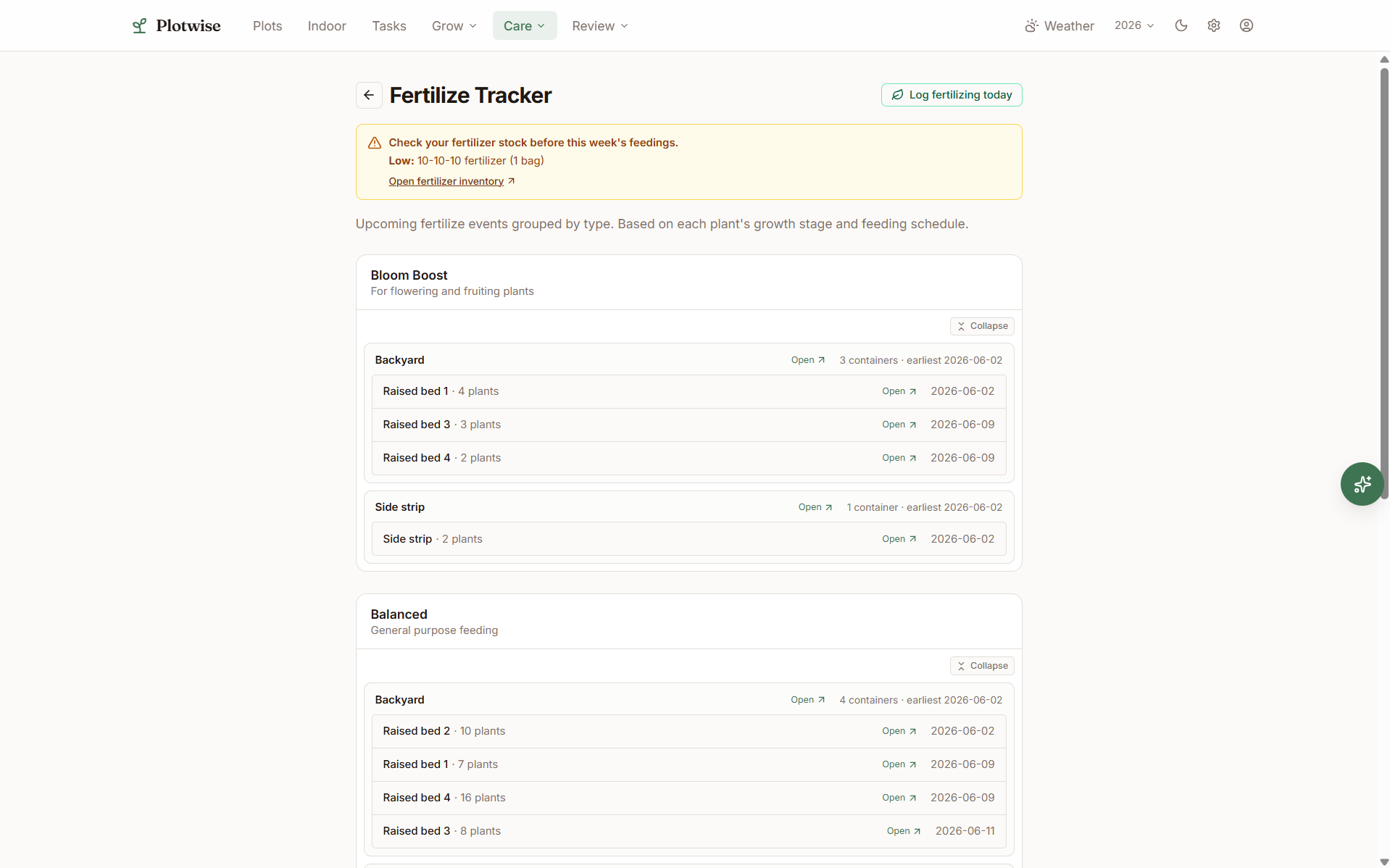Image resolution: width=1390 pixels, height=868 pixels.
Task: Open the user account icon
Action: click(1247, 25)
